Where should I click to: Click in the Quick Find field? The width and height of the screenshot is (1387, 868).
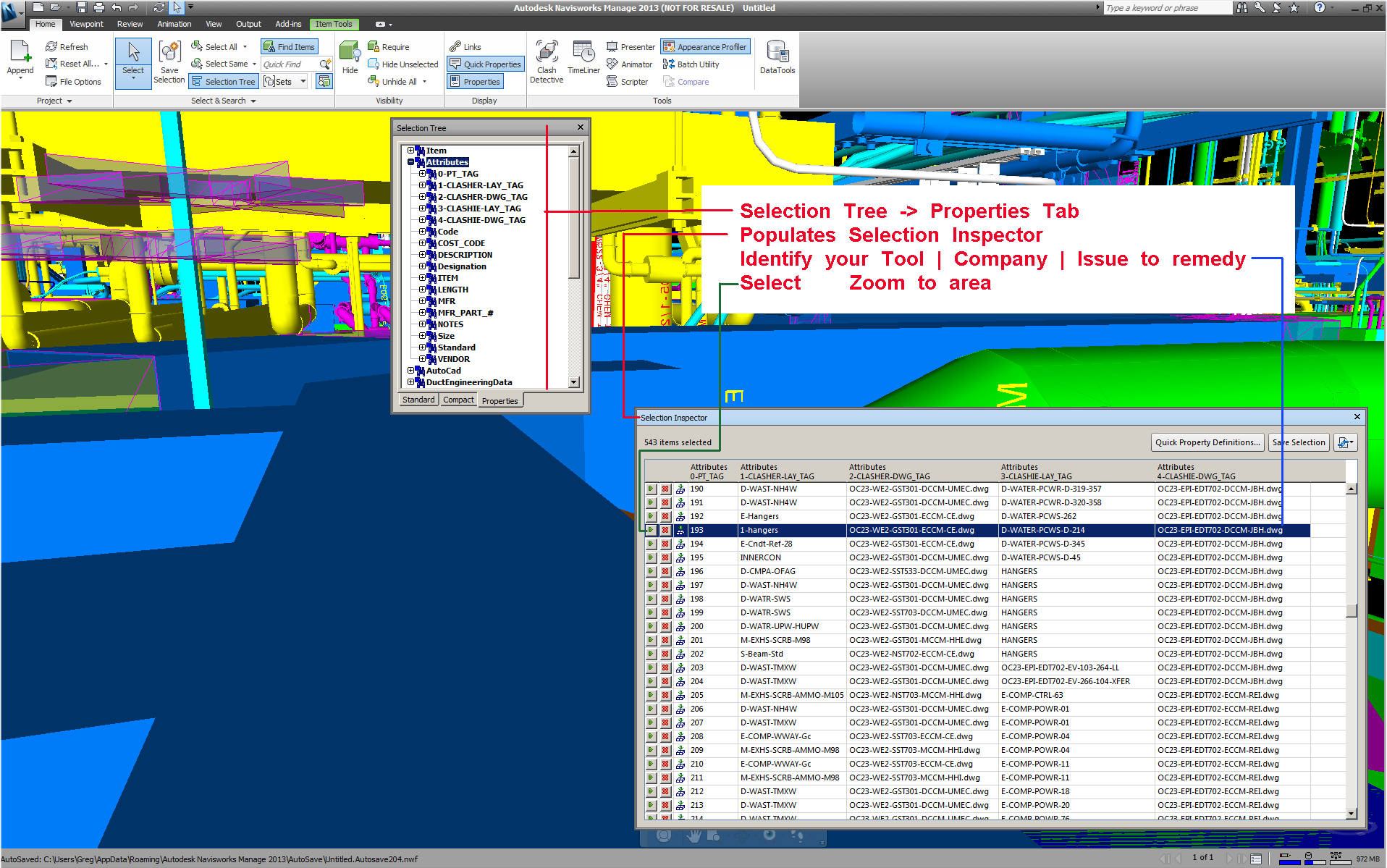289,64
